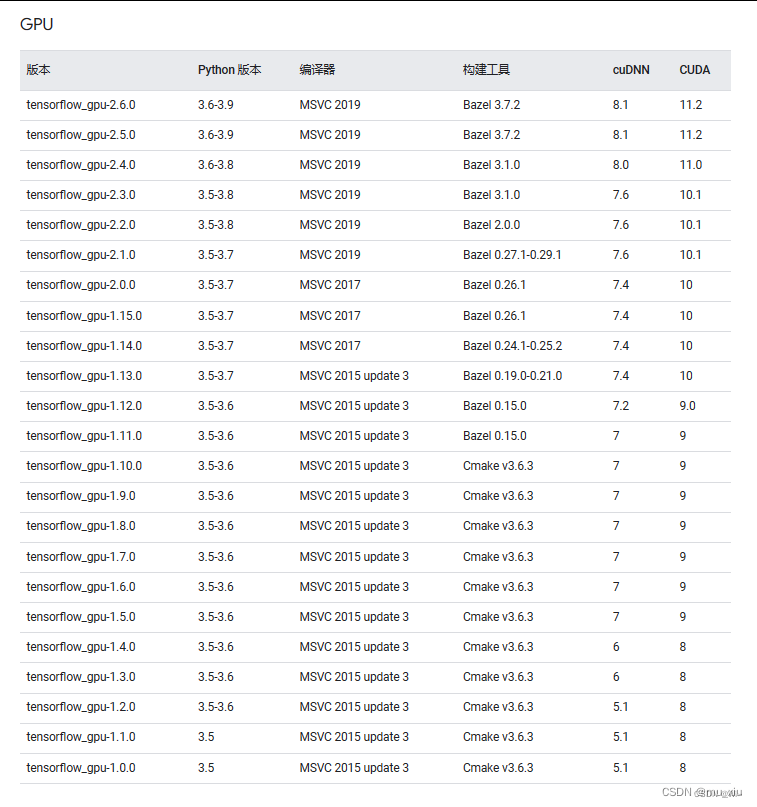Click Cmake v3.6.3 in the tensorflow_gpu-1.10.0 row
Viewport: 757px width, 807px height.
click(498, 466)
